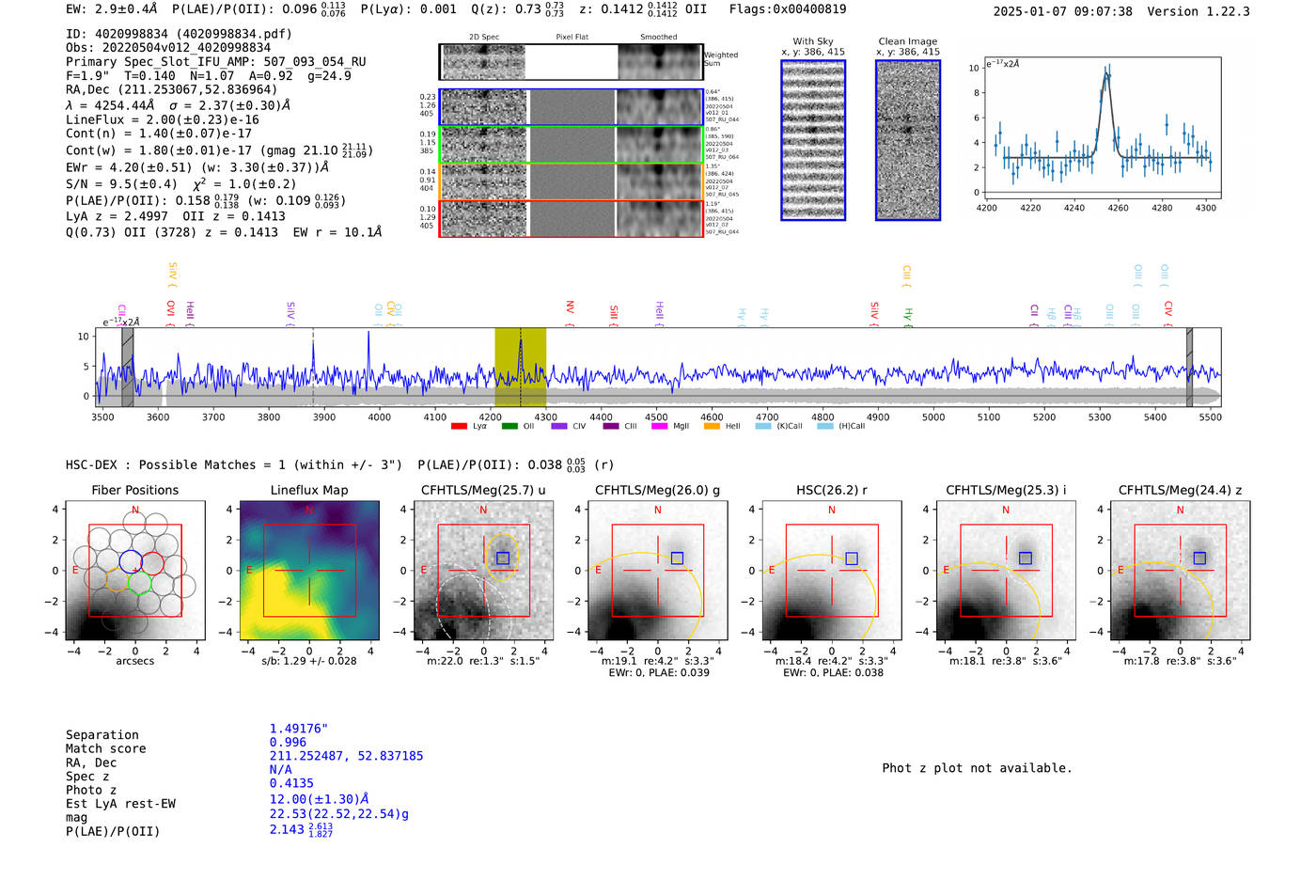
Task: Click the Clean Image panel
Action: pyautogui.click(x=908, y=140)
